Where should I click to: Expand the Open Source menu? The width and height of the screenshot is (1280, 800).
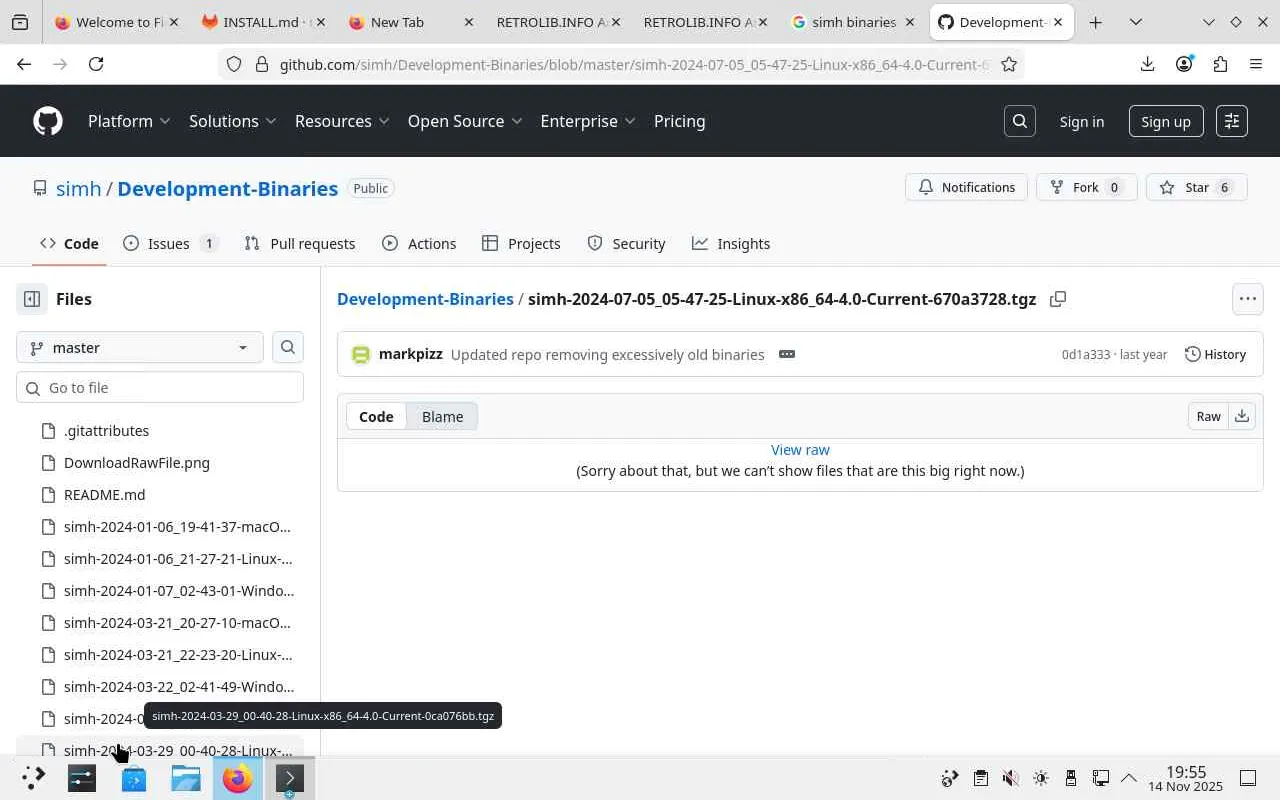coord(465,121)
